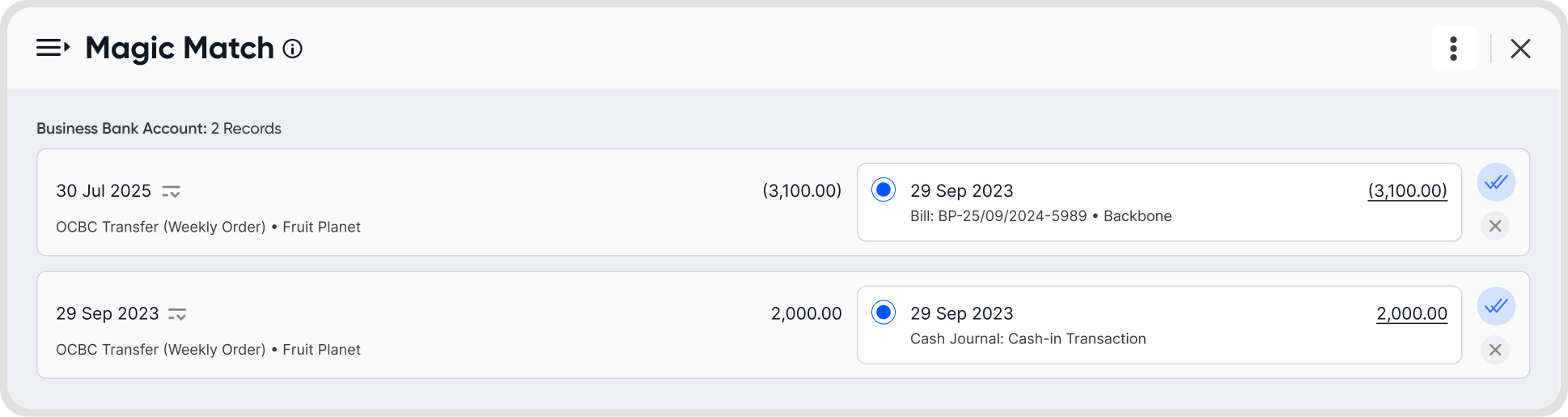Confirm match for the 3,100.00 record
Screen dimensions: 1568x417
click(x=1496, y=182)
